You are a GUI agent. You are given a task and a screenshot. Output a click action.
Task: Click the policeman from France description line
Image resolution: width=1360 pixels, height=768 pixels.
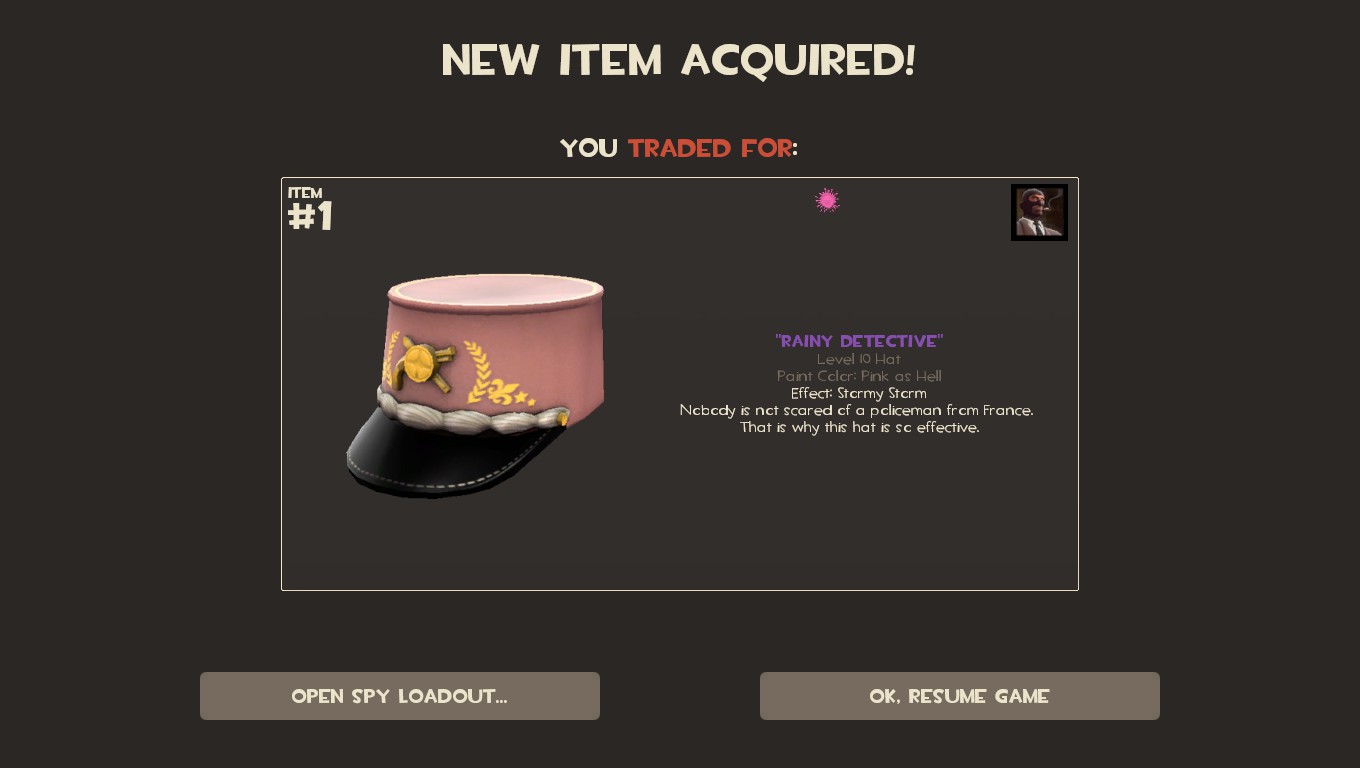pyautogui.click(x=857, y=410)
